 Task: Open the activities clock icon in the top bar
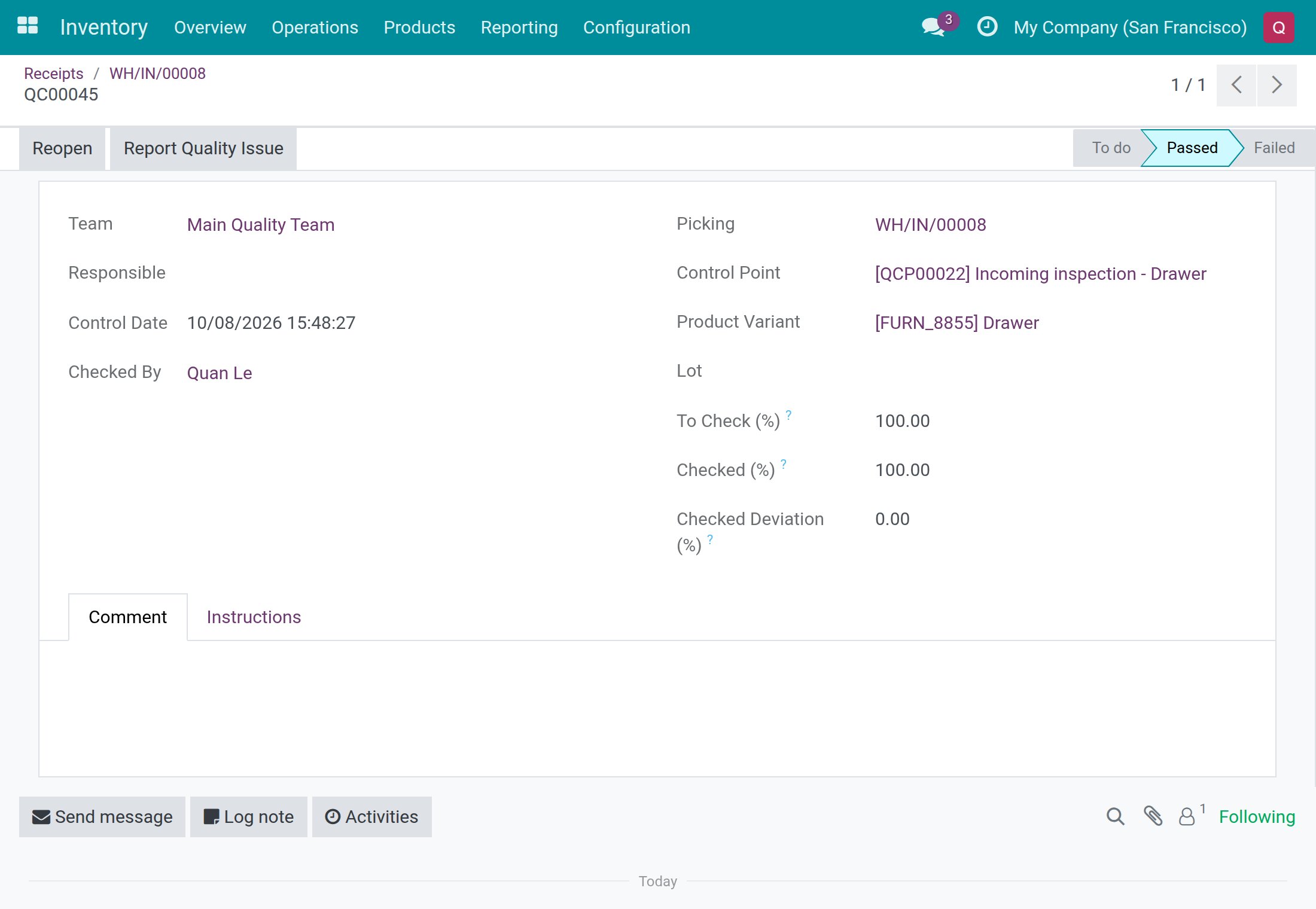987,27
